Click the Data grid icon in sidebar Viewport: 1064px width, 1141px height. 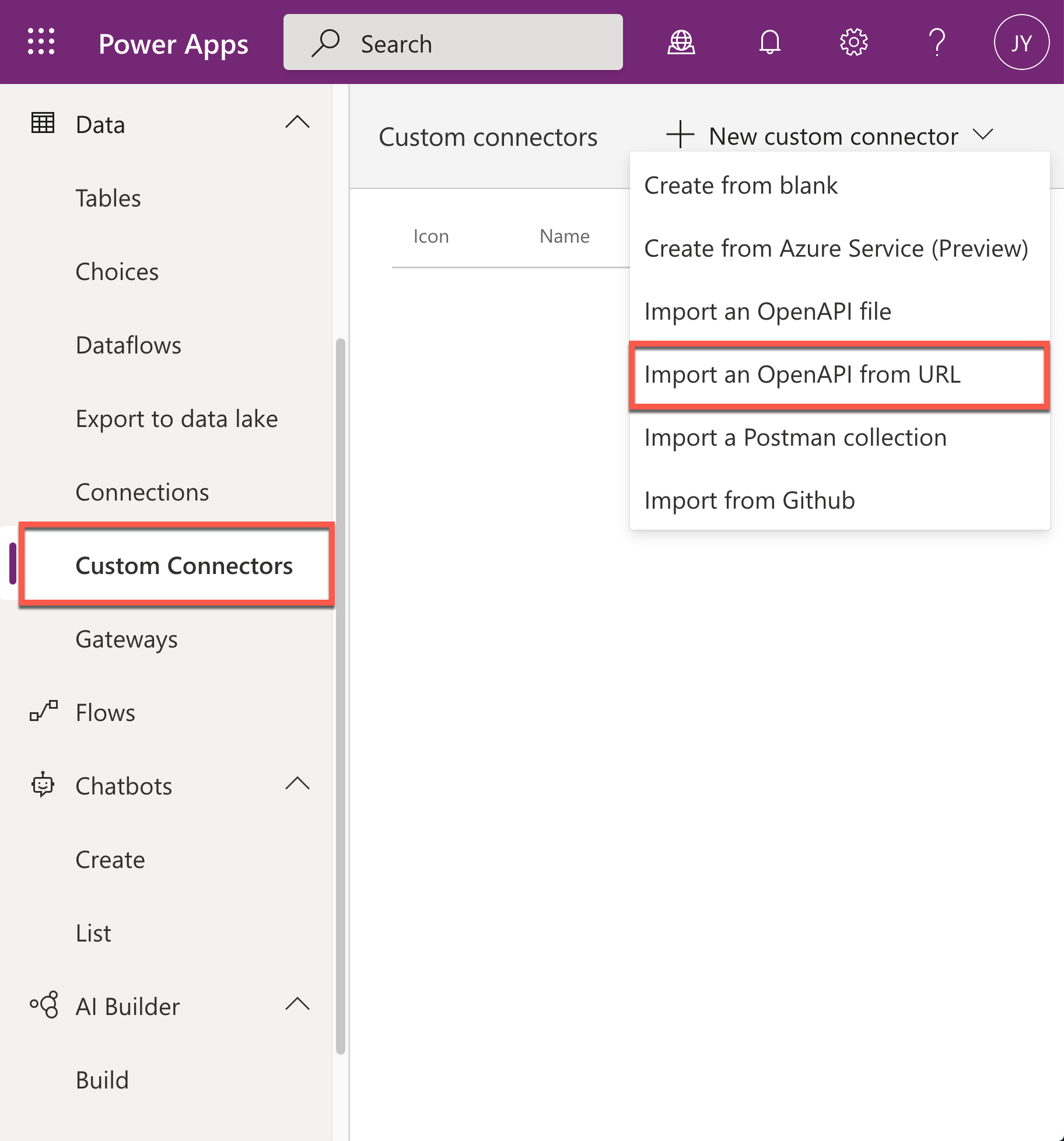42,123
